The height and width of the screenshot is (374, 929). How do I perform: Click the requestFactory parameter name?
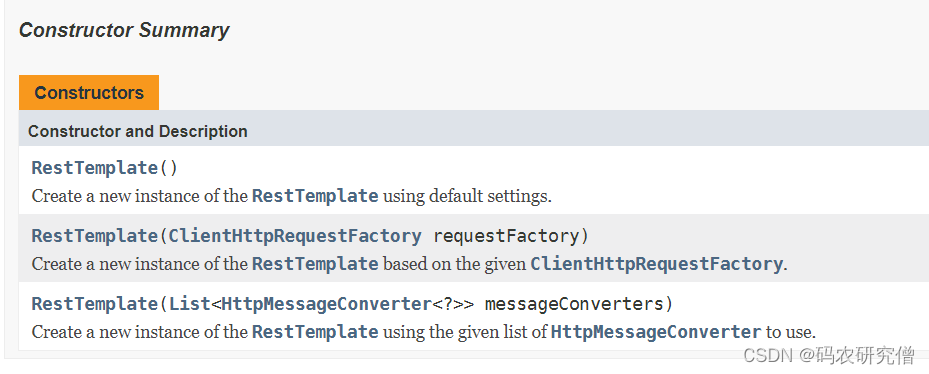click(506, 236)
